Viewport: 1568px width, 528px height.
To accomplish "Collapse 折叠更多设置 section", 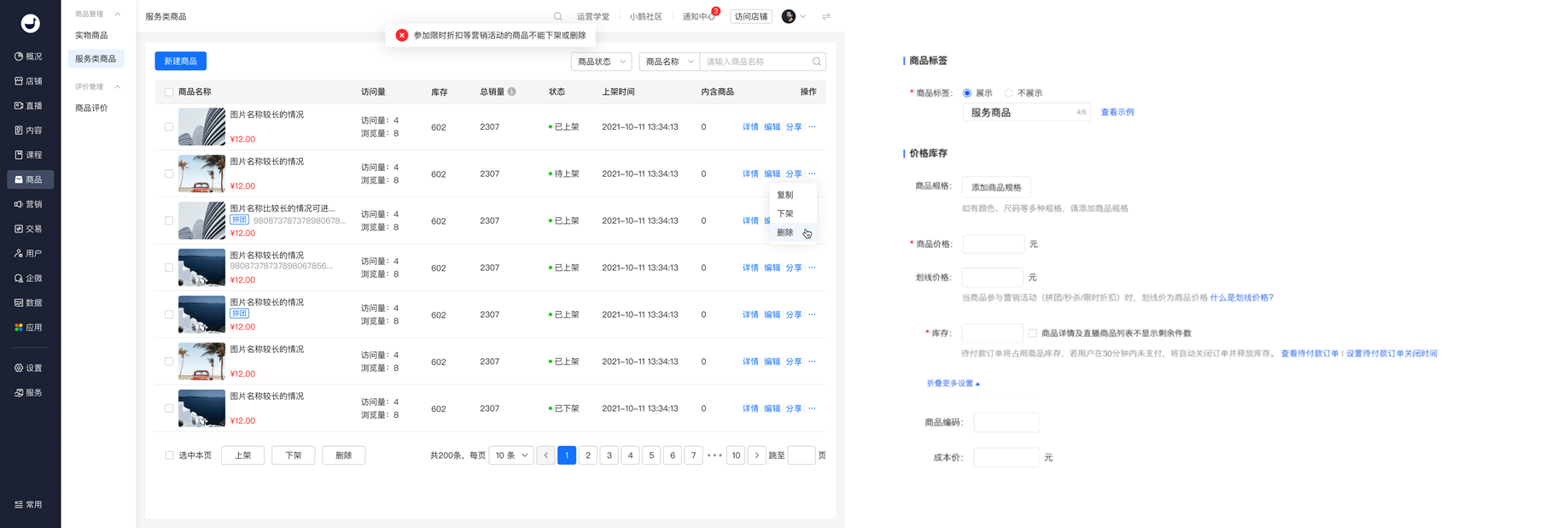I will [x=953, y=384].
